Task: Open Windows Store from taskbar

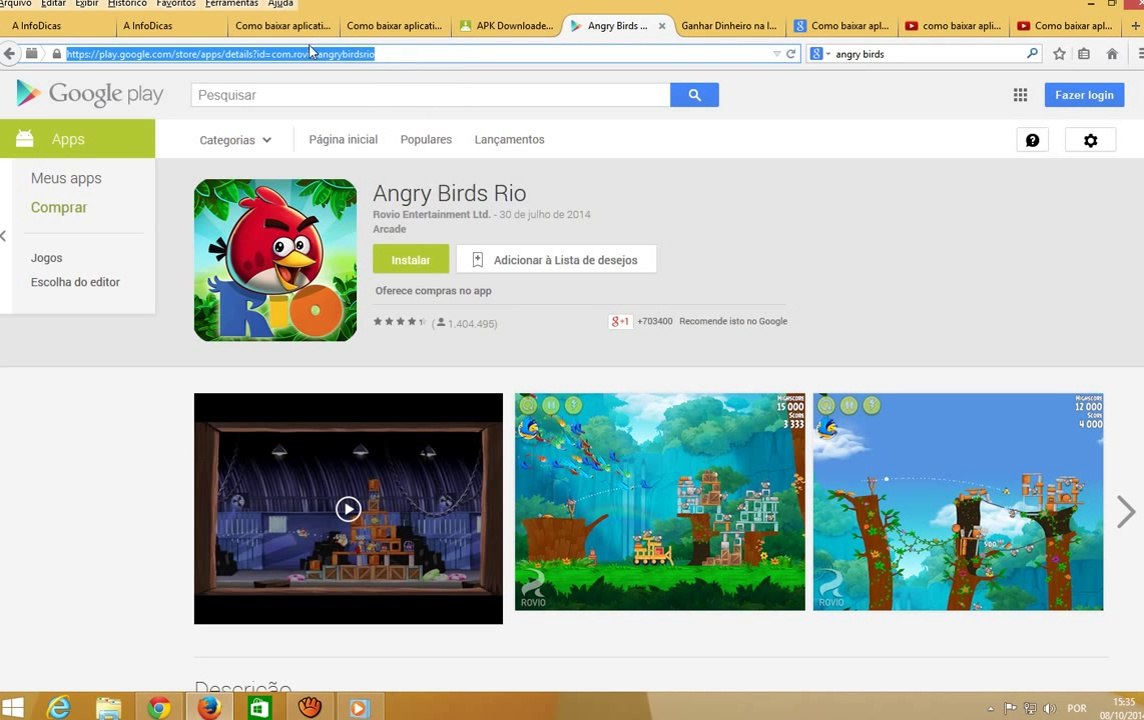Action: click(x=260, y=708)
